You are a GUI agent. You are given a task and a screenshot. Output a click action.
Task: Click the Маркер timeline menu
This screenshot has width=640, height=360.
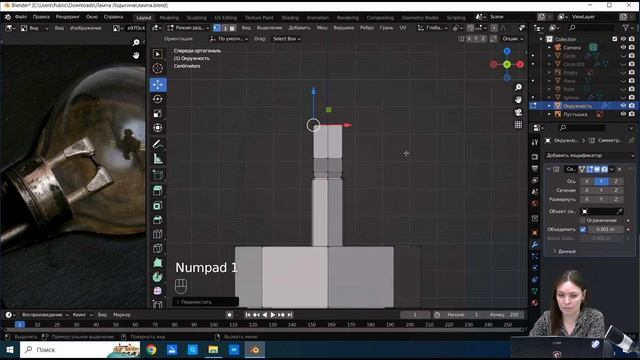(122, 315)
